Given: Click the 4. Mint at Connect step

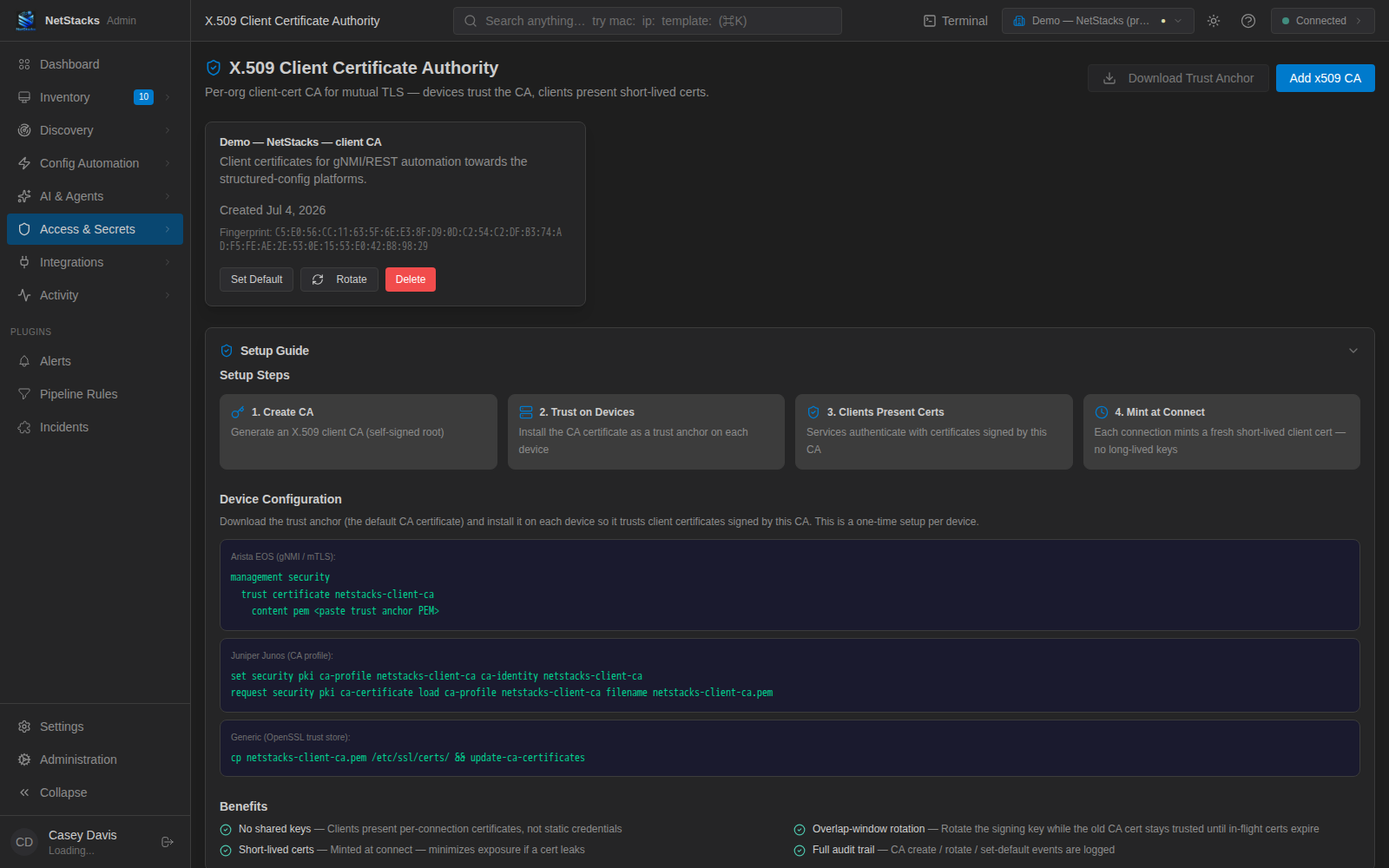Looking at the screenshot, I should pos(1221,431).
